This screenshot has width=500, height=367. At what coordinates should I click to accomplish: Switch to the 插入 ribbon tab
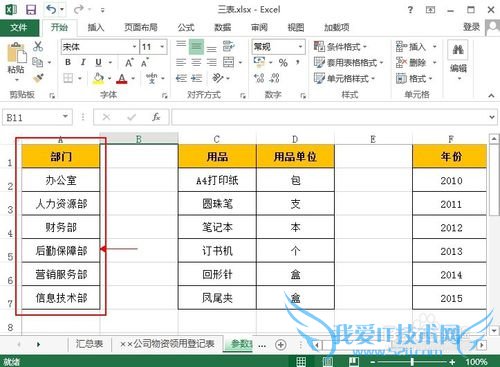click(96, 27)
